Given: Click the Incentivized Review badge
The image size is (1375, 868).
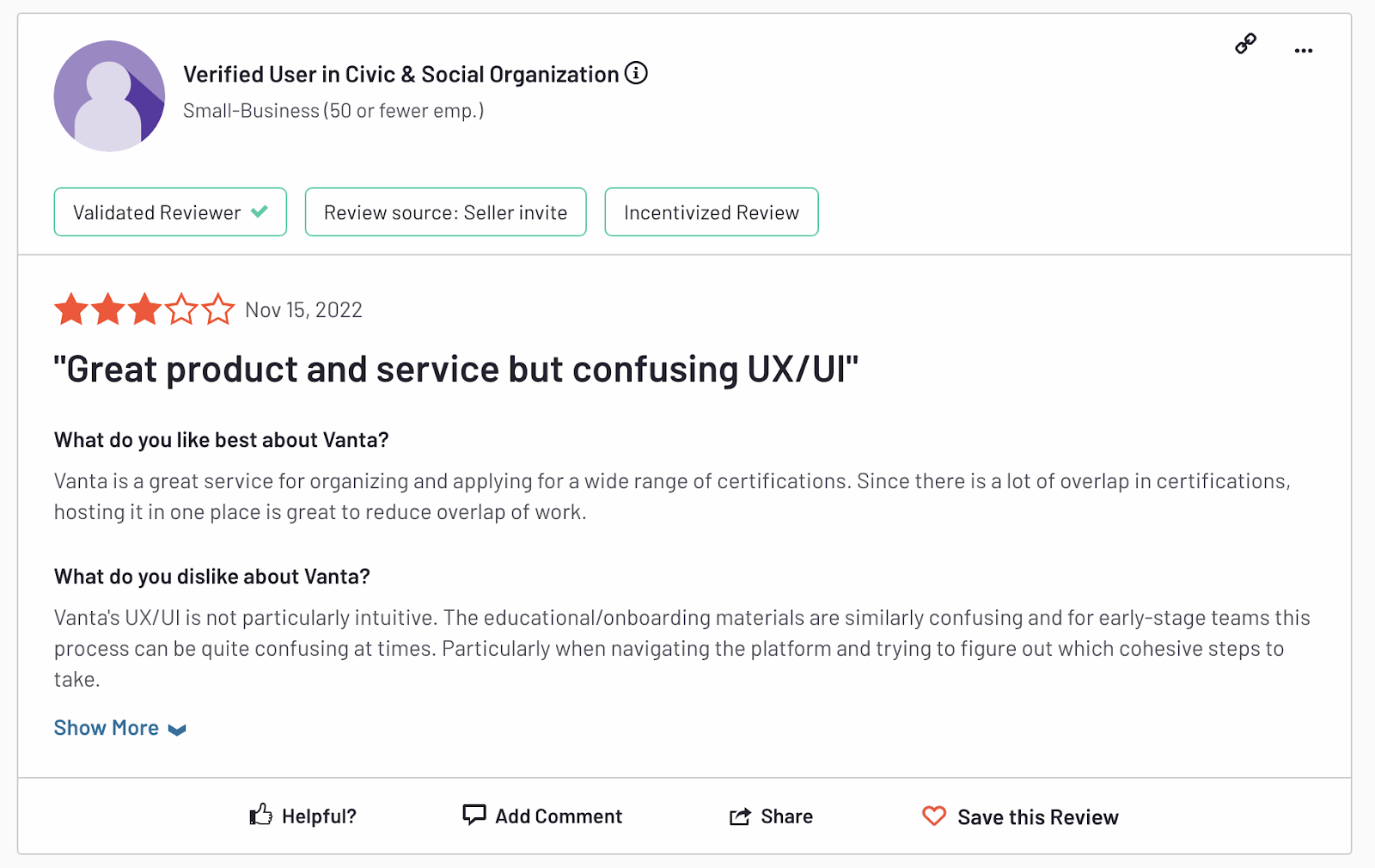Looking at the screenshot, I should [711, 212].
